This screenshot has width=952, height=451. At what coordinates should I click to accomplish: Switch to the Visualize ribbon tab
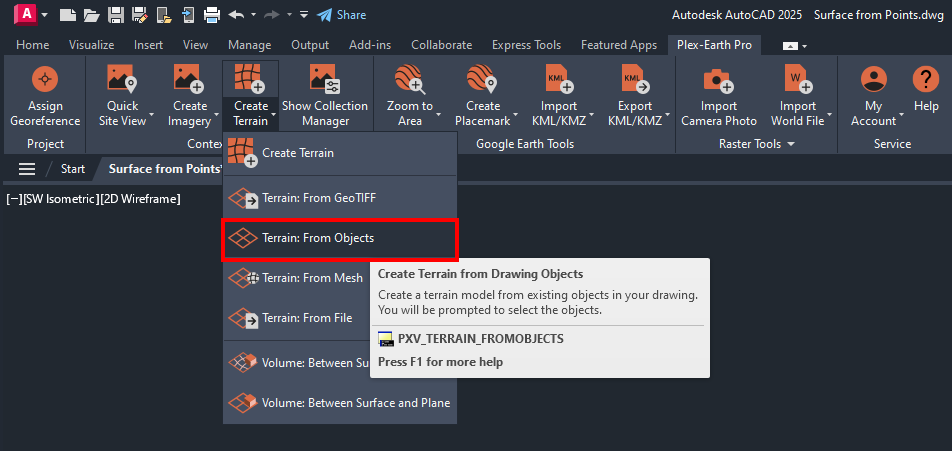[x=92, y=45]
